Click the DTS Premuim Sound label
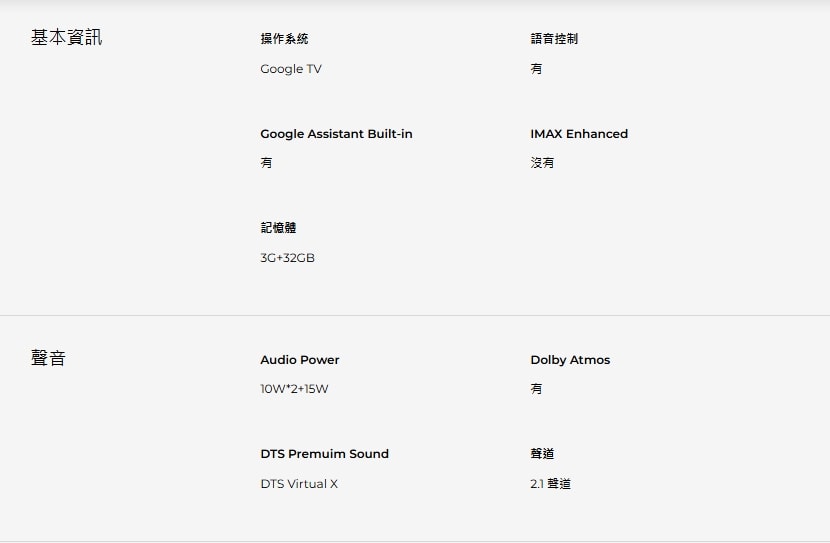The height and width of the screenshot is (543, 830). [x=324, y=454]
